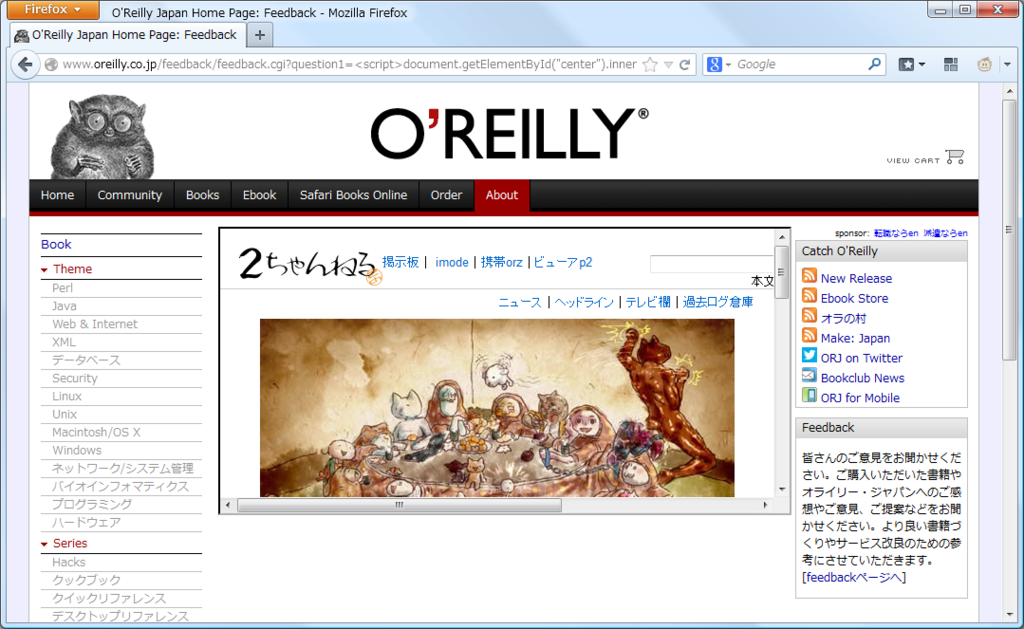Open the Bookmarks menu star button
1024x629 pixels.
906,64
